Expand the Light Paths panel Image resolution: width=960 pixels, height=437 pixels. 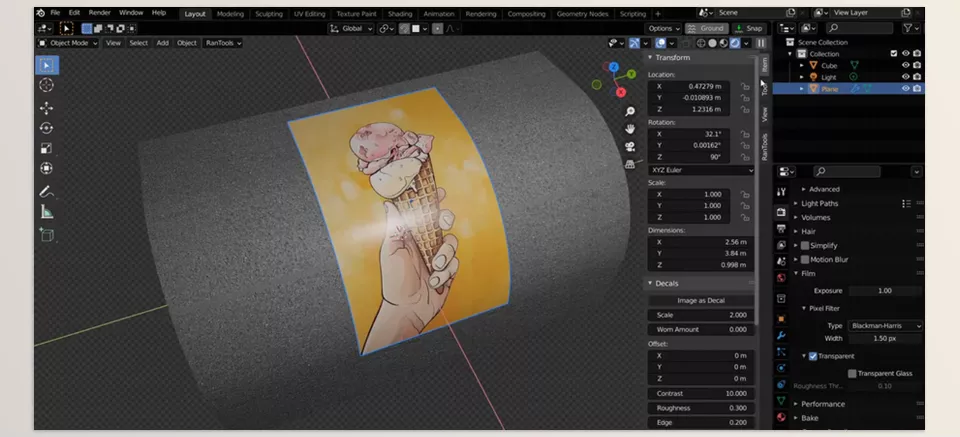[795, 204]
